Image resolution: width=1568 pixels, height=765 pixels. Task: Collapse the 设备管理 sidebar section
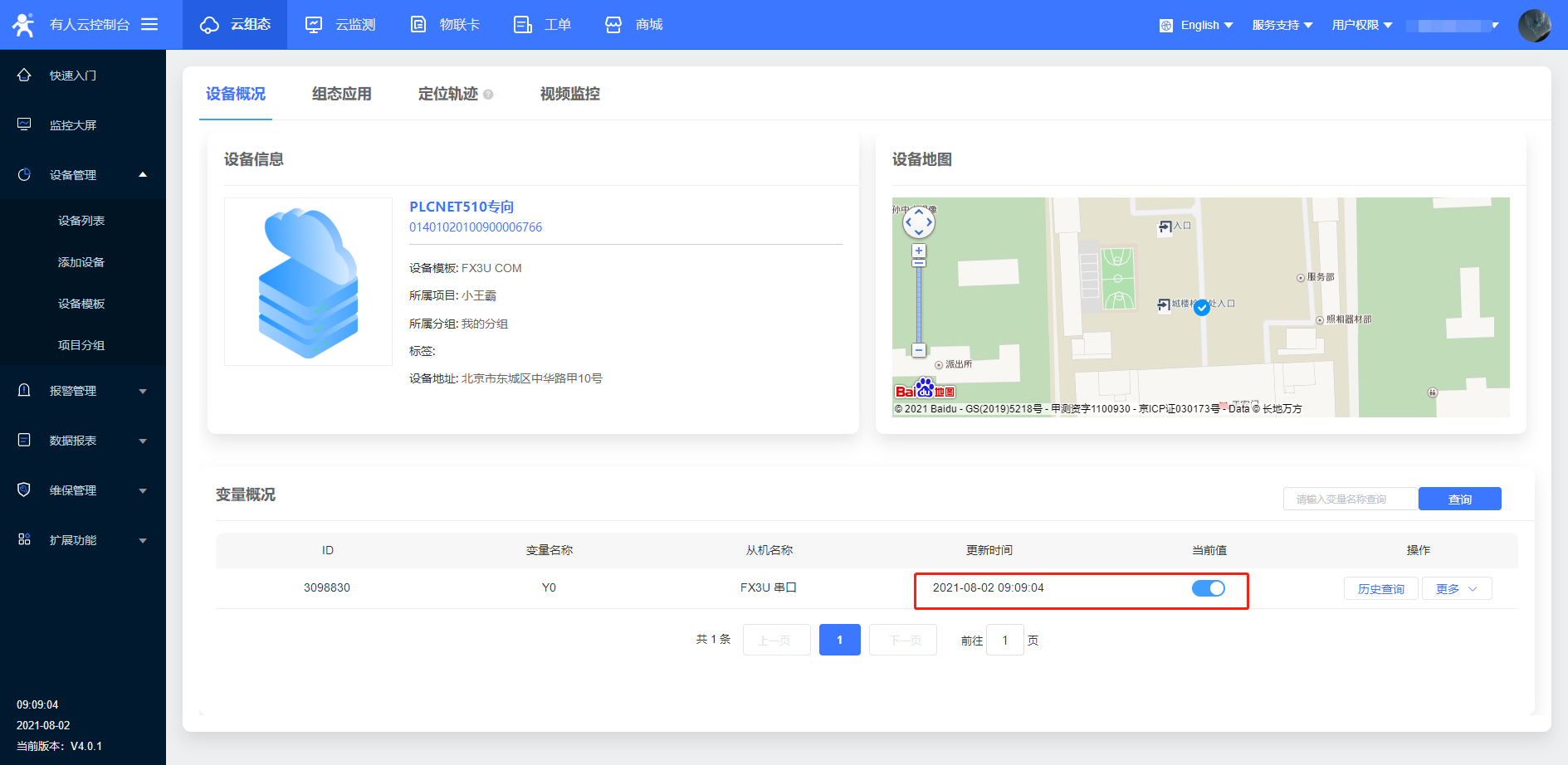click(x=83, y=175)
